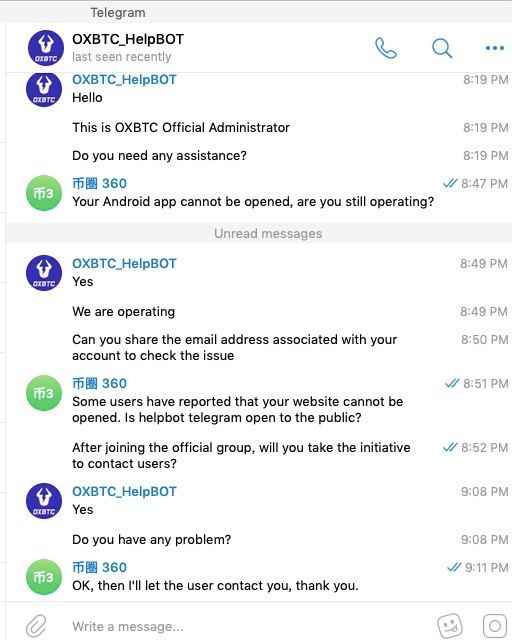
Task: Click the green 币3 avatar at 8:47 PM
Action: pos(44,193)
